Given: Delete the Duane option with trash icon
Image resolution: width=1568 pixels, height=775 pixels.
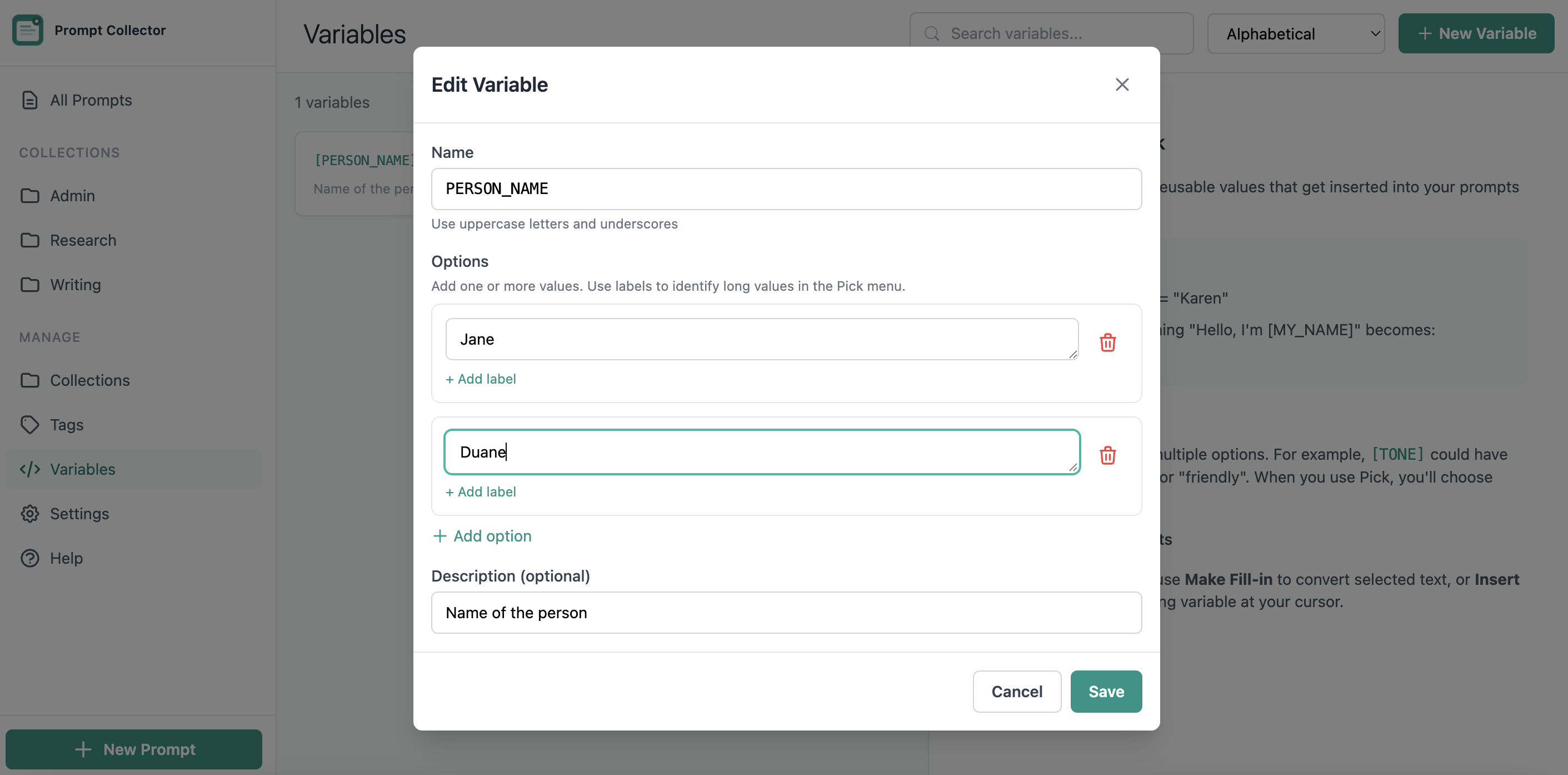Looking at the screenshot, I should tap(1107, 455).
